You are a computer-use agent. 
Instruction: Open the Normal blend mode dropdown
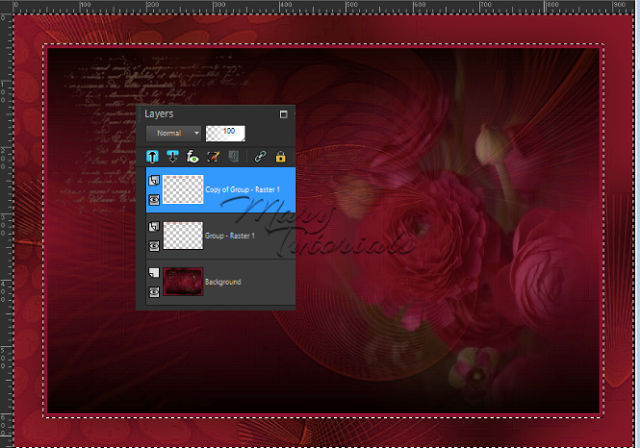click(174, 132)
